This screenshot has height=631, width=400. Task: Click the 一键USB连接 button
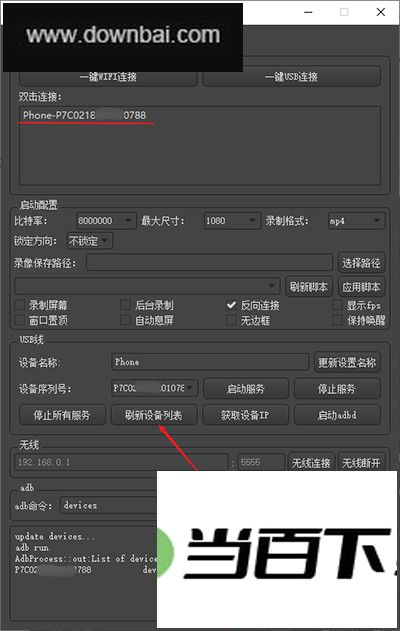pos(291,77)
